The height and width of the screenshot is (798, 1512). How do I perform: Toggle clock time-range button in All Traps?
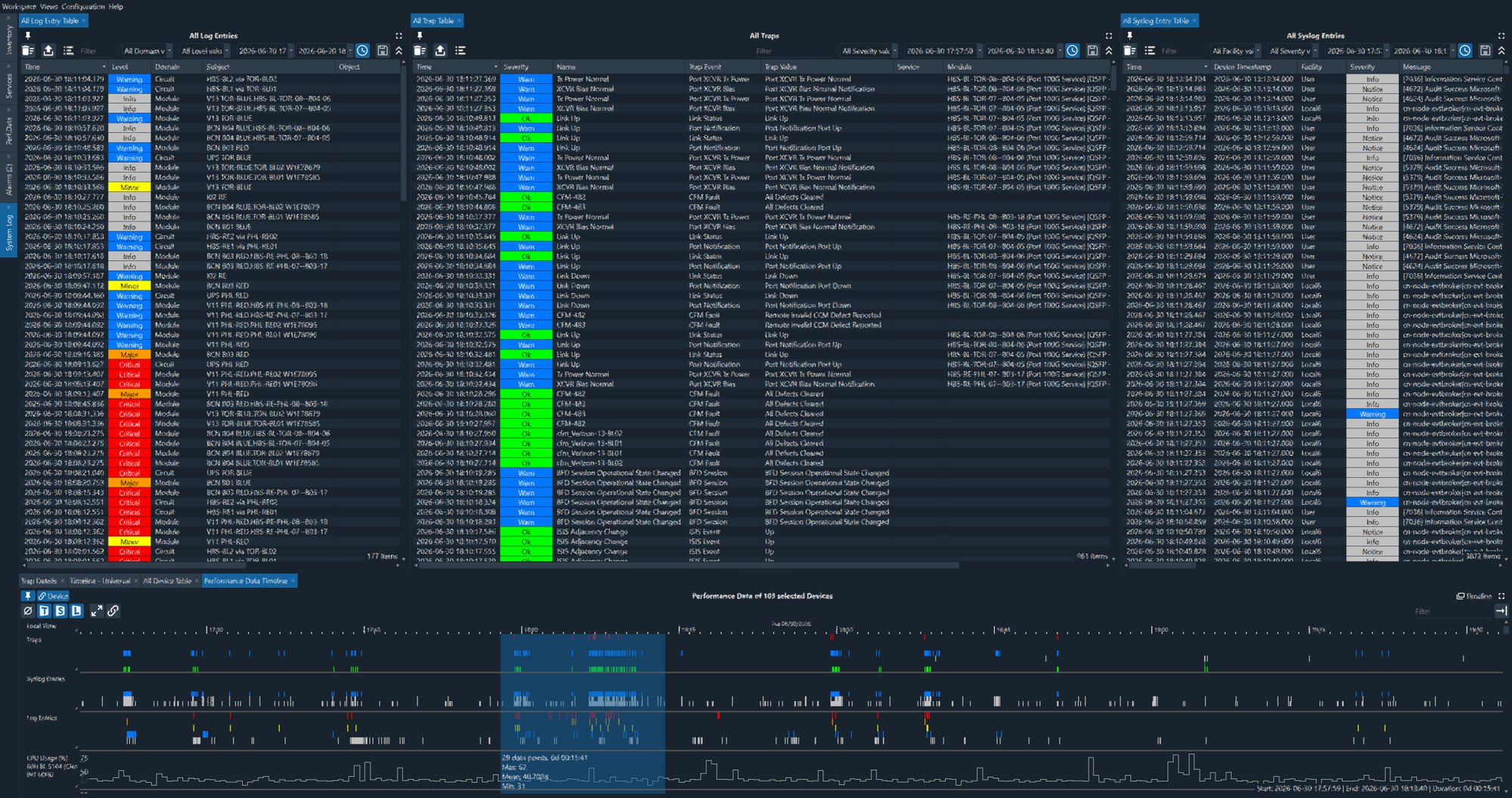pyautogui.click(x=1073, y=51)
